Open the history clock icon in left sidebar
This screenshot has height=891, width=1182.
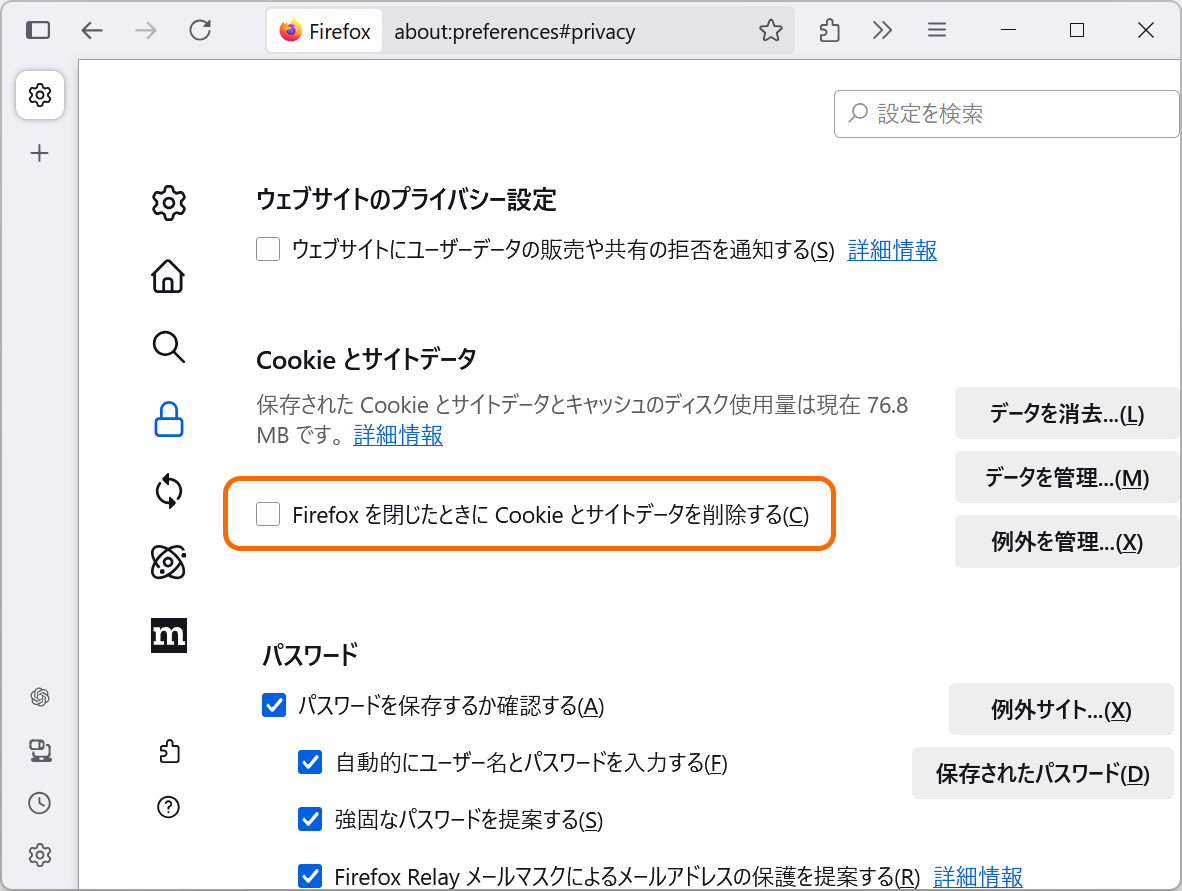[x=40, y=803]
